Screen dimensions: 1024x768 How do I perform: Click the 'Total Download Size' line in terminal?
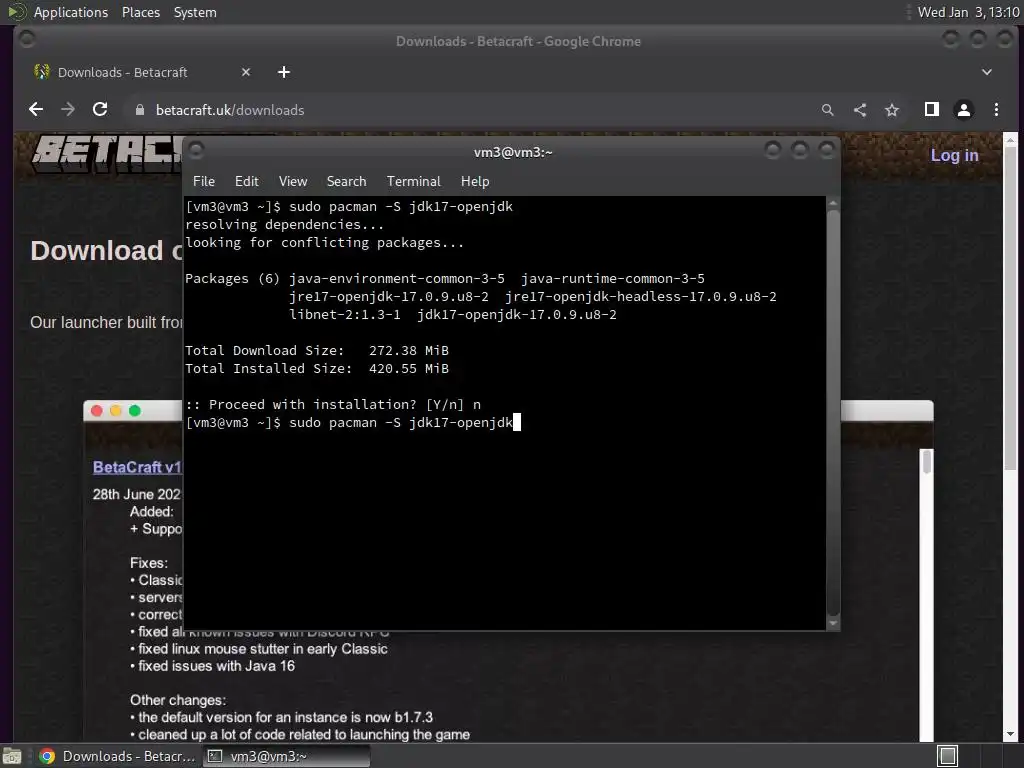click(x=317, y=351)
